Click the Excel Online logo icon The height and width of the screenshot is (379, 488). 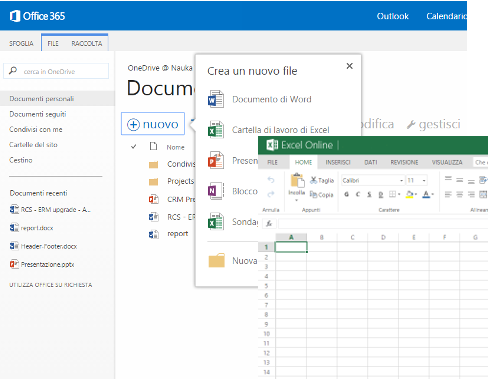click(x=272, y=145)
